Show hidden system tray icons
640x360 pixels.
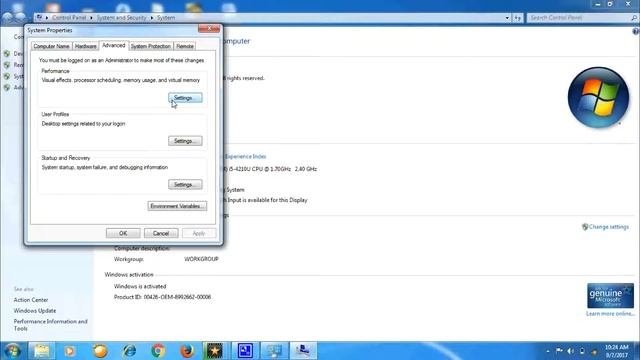pyautogui.click(x=548, y=351)
